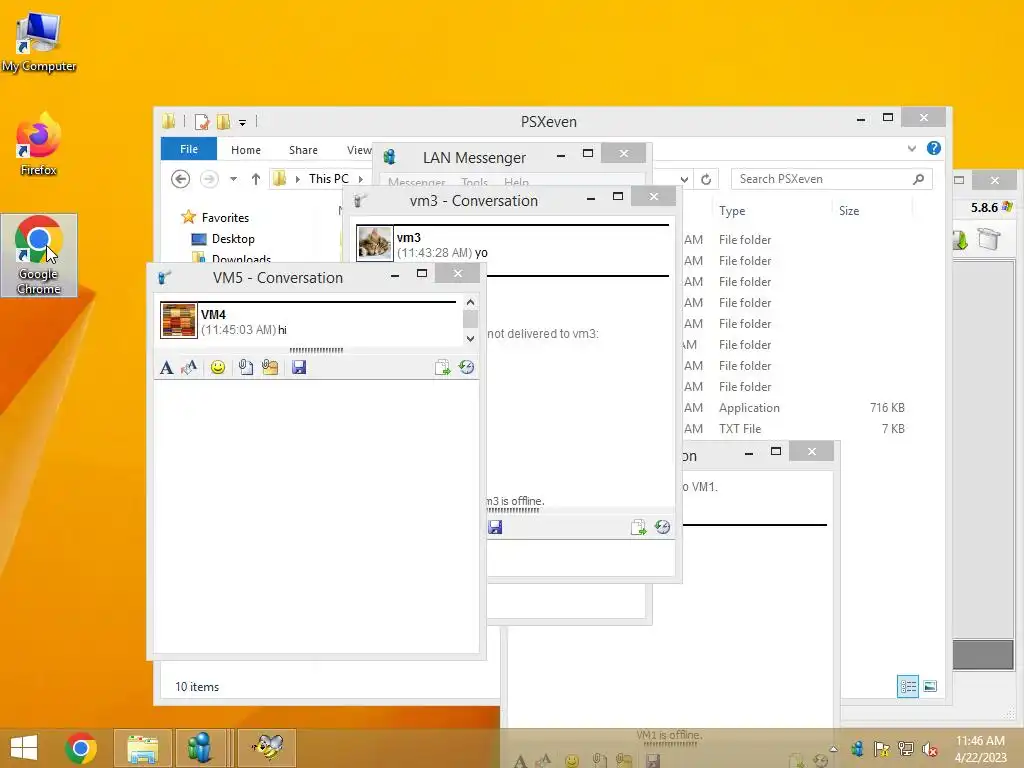1024x768 pixels.
Task: Click into VM5 message input area
Action: [x=316, y=516]
